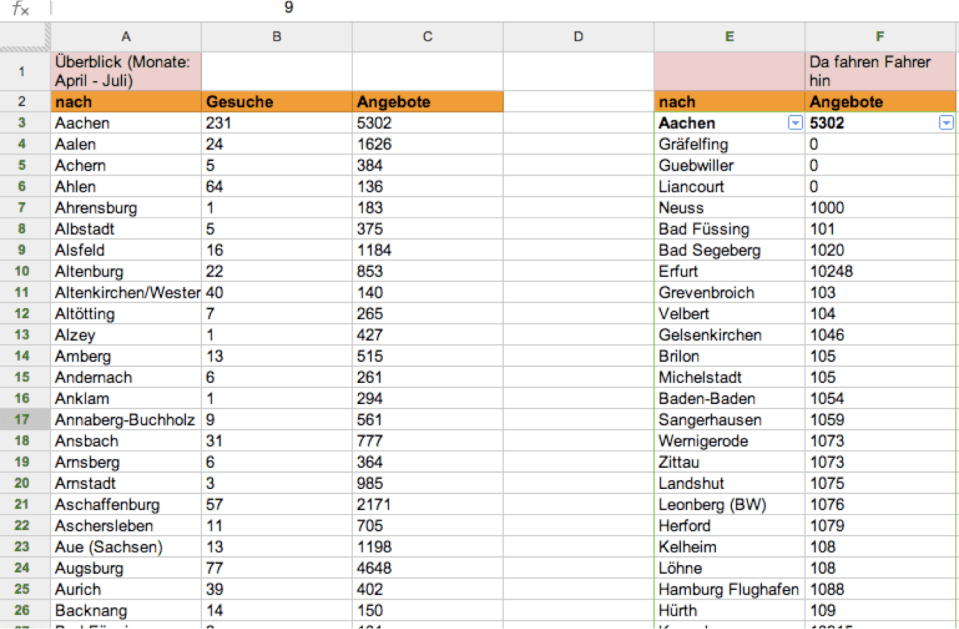The height and width of the screenshot is (629, 959).
Task: Click the Angebote header cell in column C
Action: (427, 102)
